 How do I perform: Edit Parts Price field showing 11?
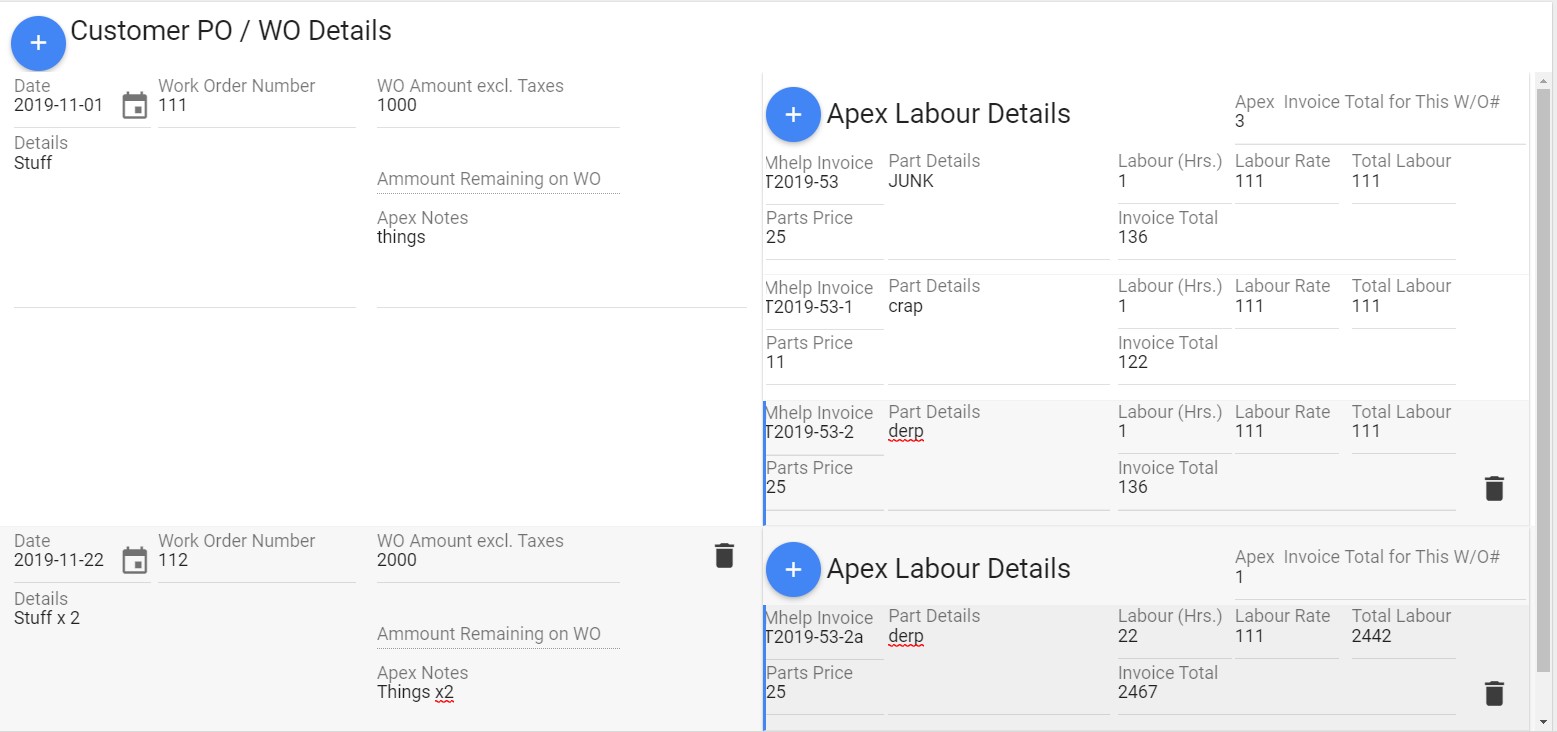pyautogui.click(x=822, y=363)
